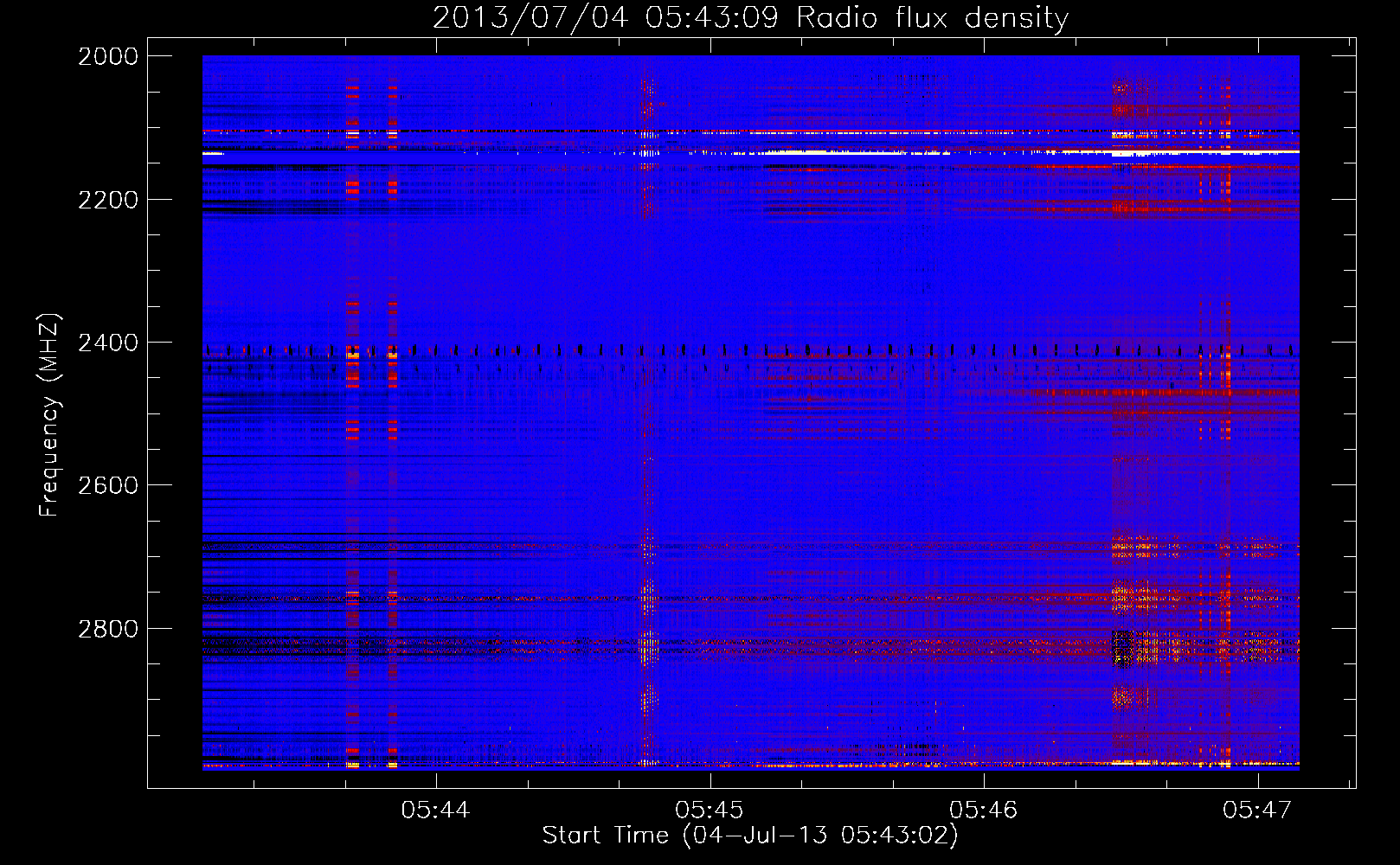Image resolution: width=1400 pixels, height=865 pixels.
Task: Click the 2400 frequency axis label
Action: [x=108, y=343]
